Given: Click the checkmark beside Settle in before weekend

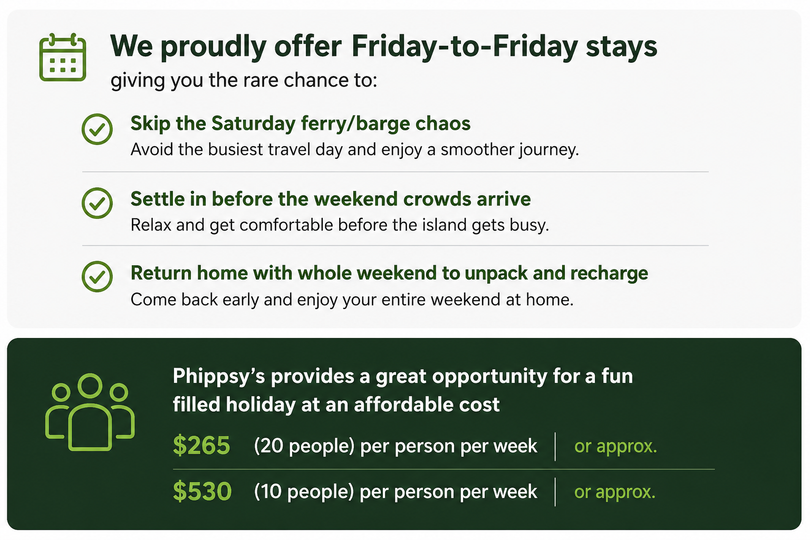Looking at the screenshot, I should click(x=97, y=203).
